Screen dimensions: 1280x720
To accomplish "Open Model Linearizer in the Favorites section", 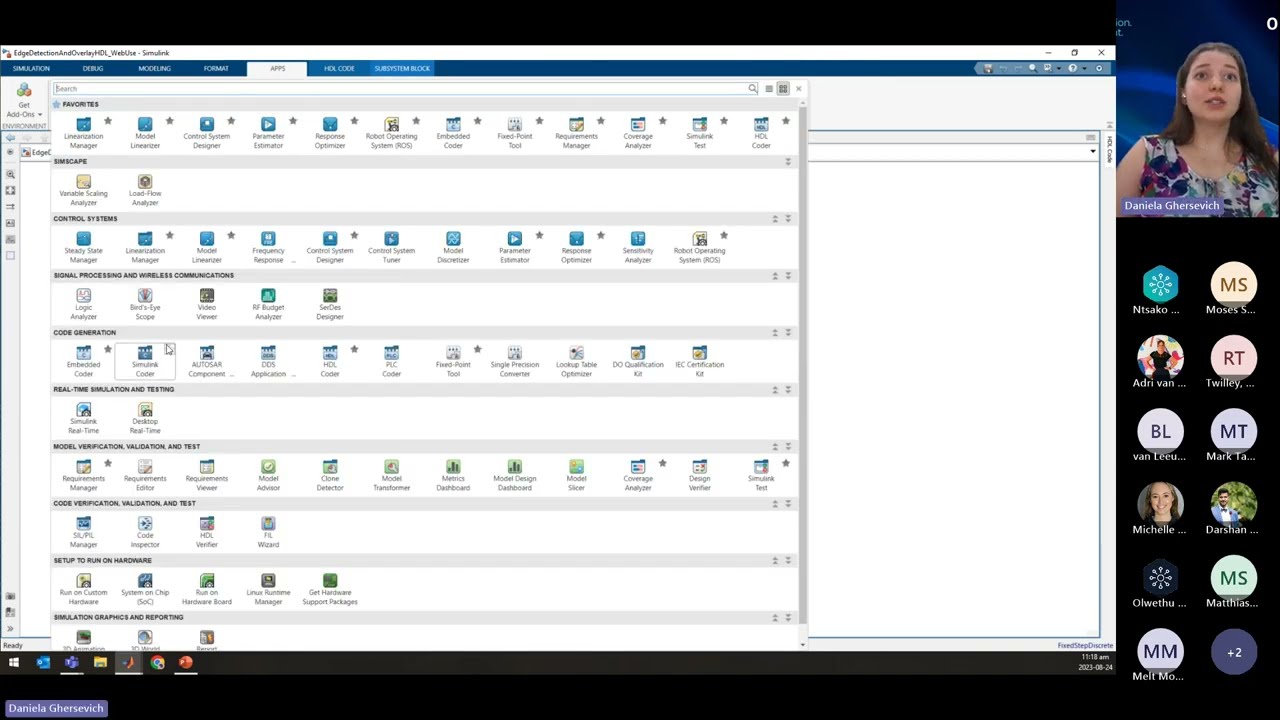I will [x=145, y=133].
